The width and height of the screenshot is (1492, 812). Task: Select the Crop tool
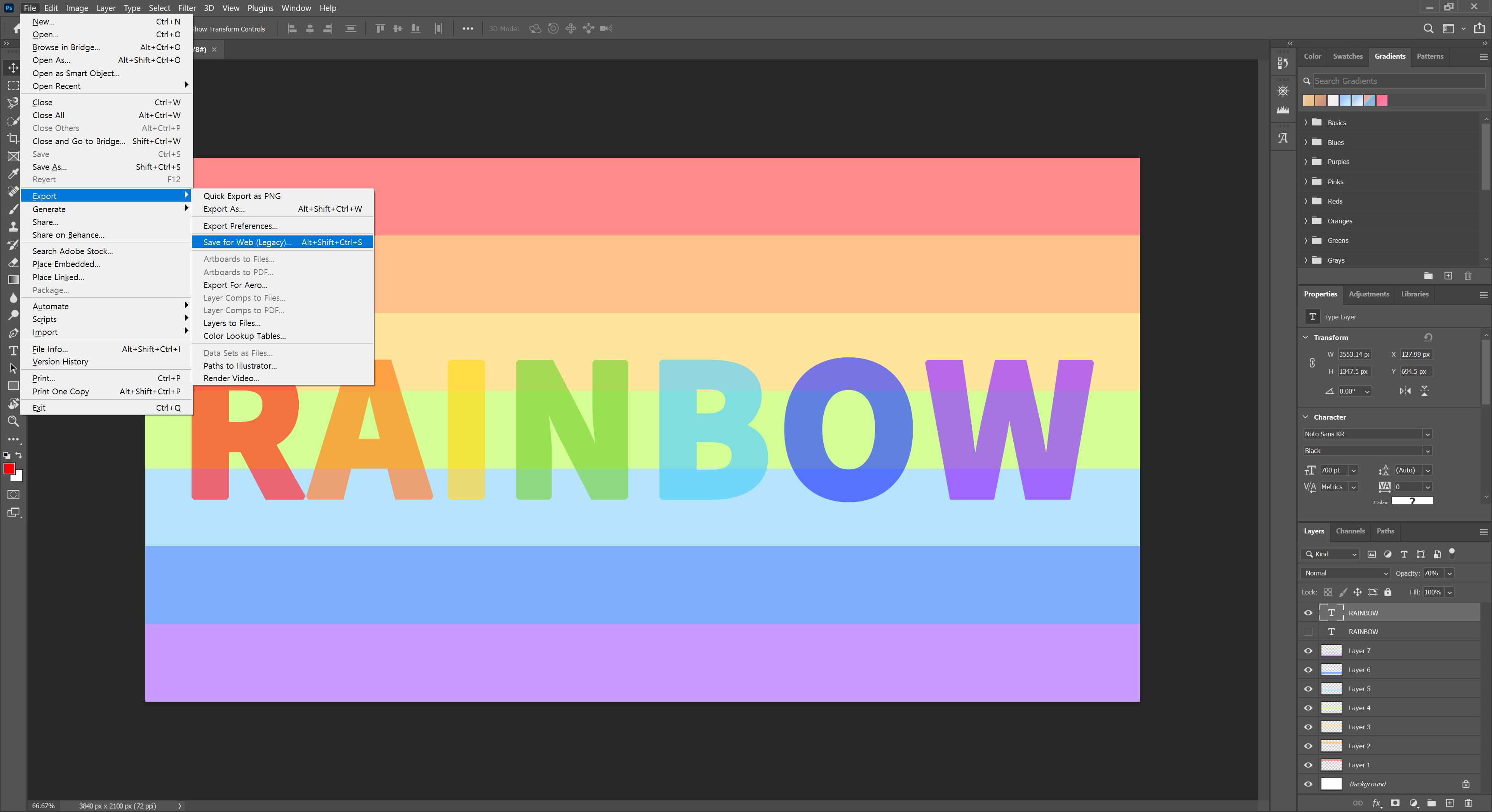(13, 138)
